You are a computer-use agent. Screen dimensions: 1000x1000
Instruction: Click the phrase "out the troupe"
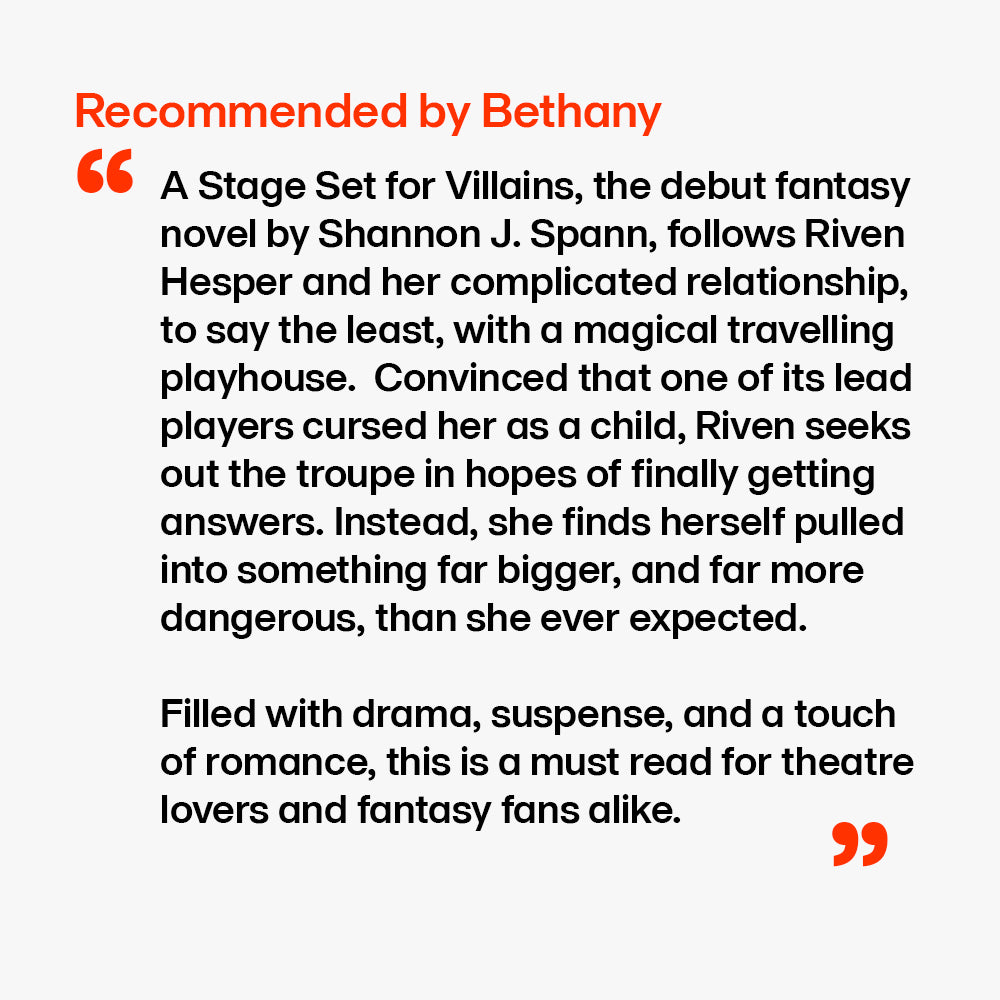[269, 475]
